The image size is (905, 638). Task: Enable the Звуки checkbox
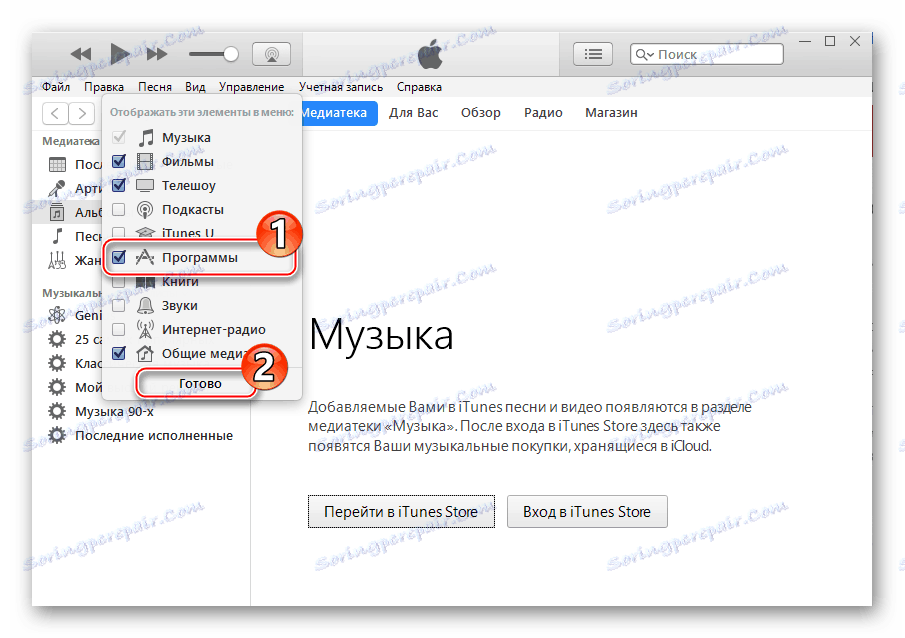(x=118, y=305)
